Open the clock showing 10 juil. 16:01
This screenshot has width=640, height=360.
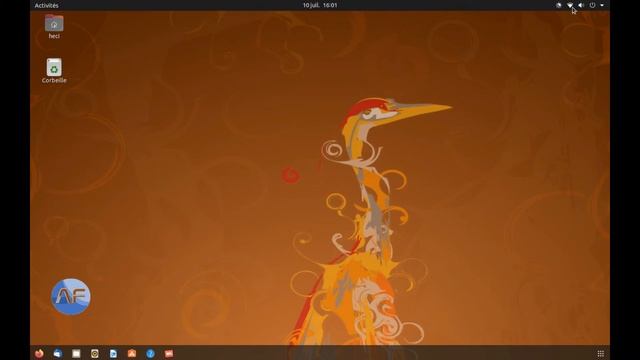click(x=320, y=5)
